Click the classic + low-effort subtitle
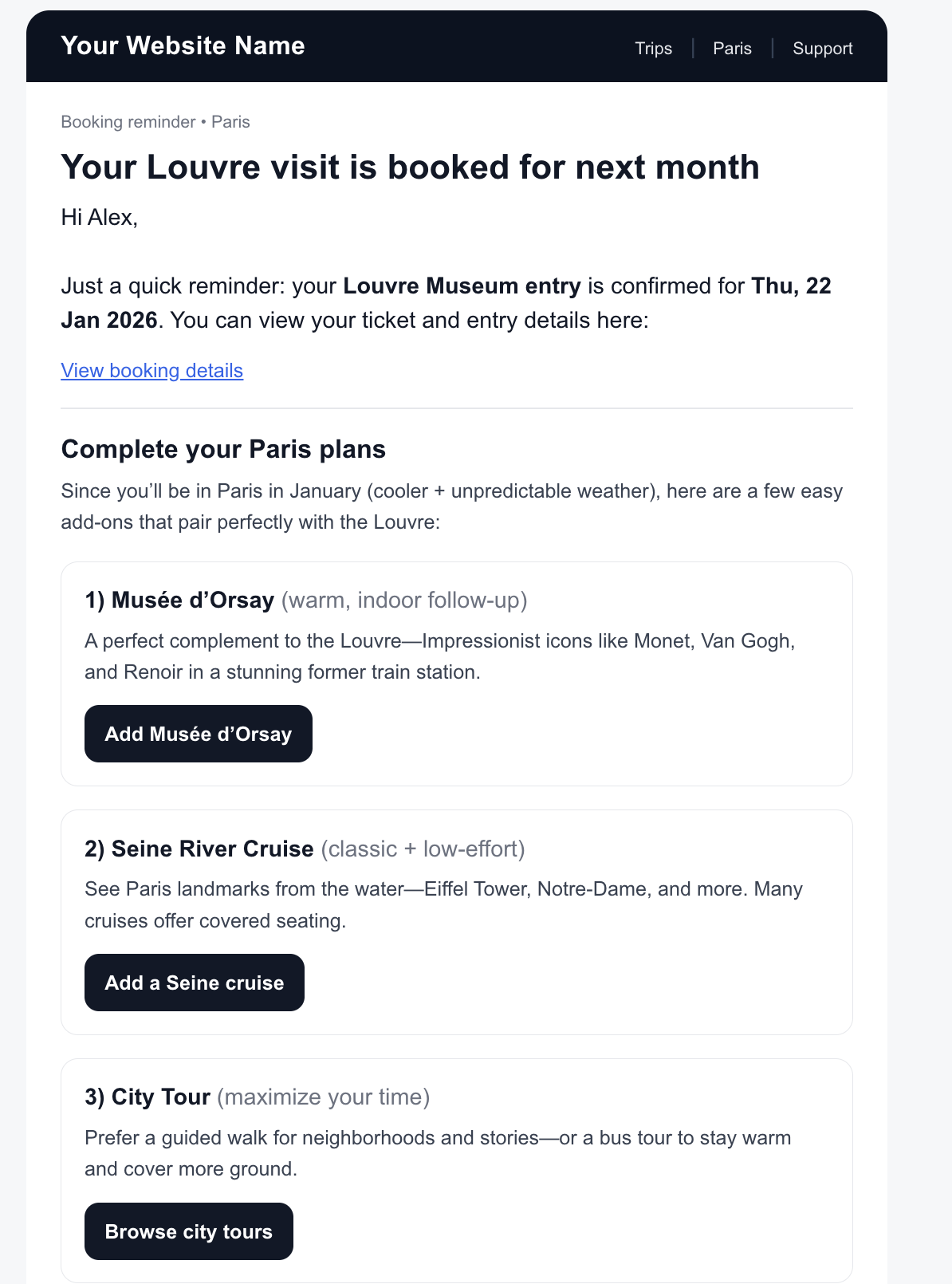The width and height of the screenshot is (952, 1284). [x=423, y=849]
